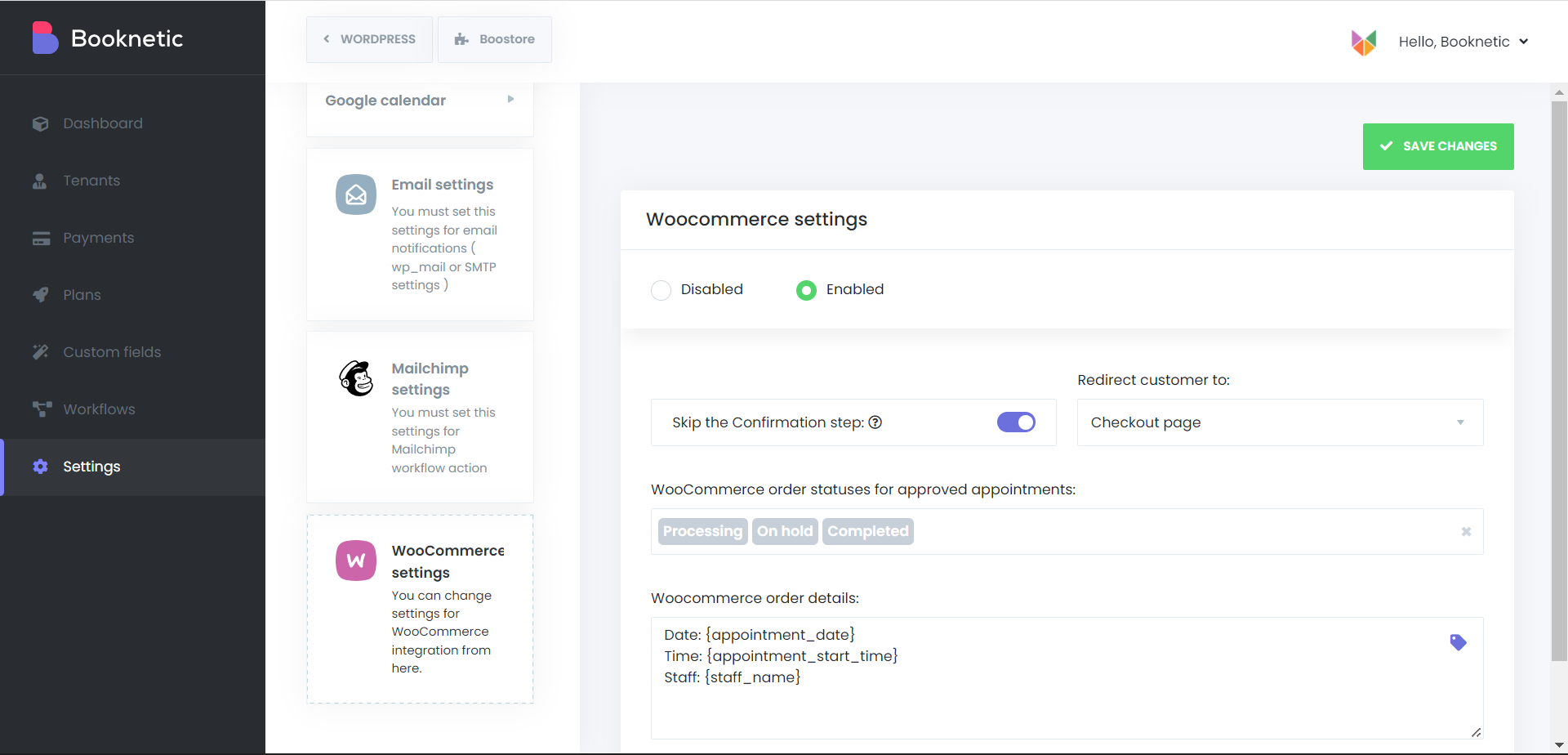Open the Hello, Booknetic user menu arrow
Image resolution: width=1568 pixels, height=755 pixels.
[1523, 42]
